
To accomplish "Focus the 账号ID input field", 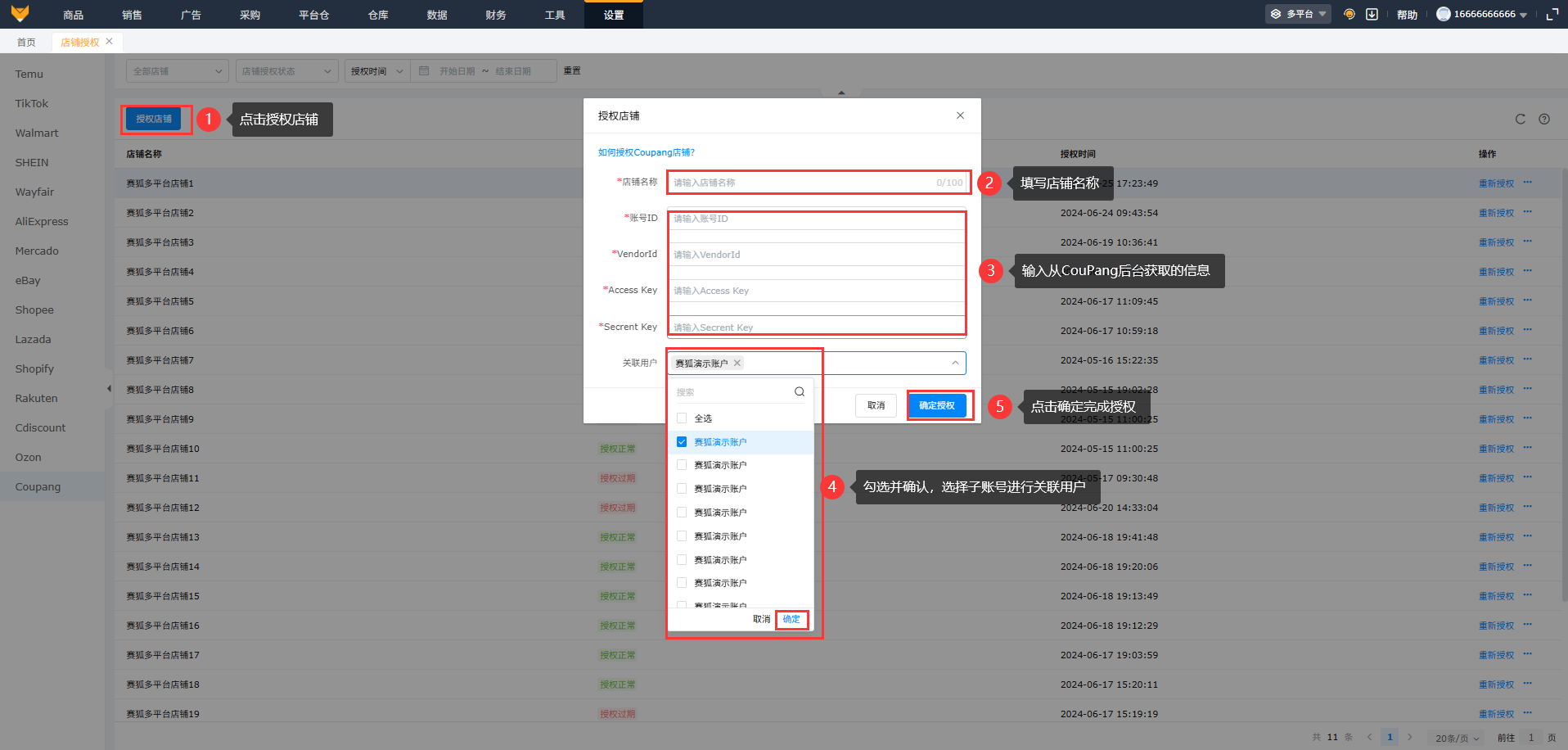I will (817, 219).
